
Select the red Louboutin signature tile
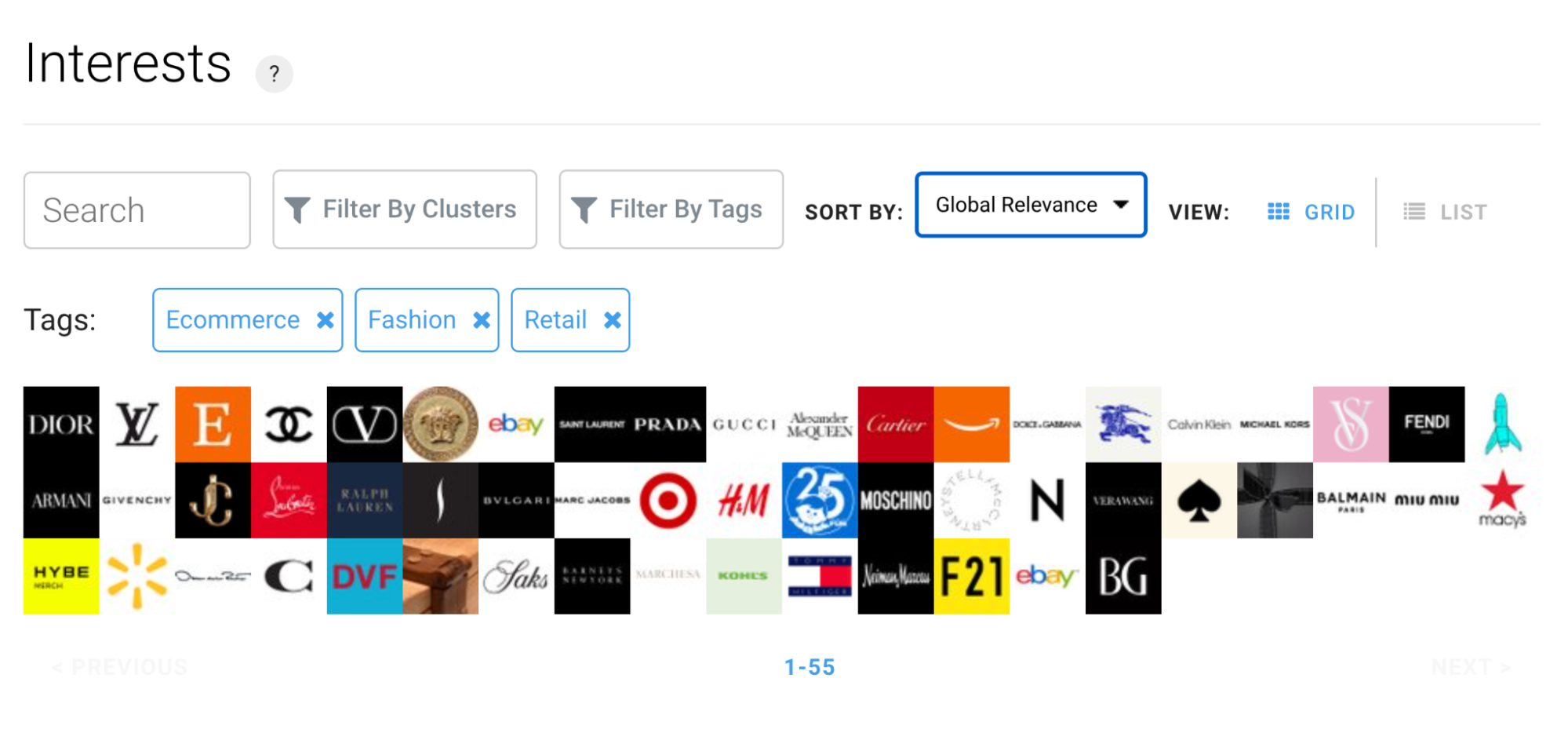(x=289, y=500)
